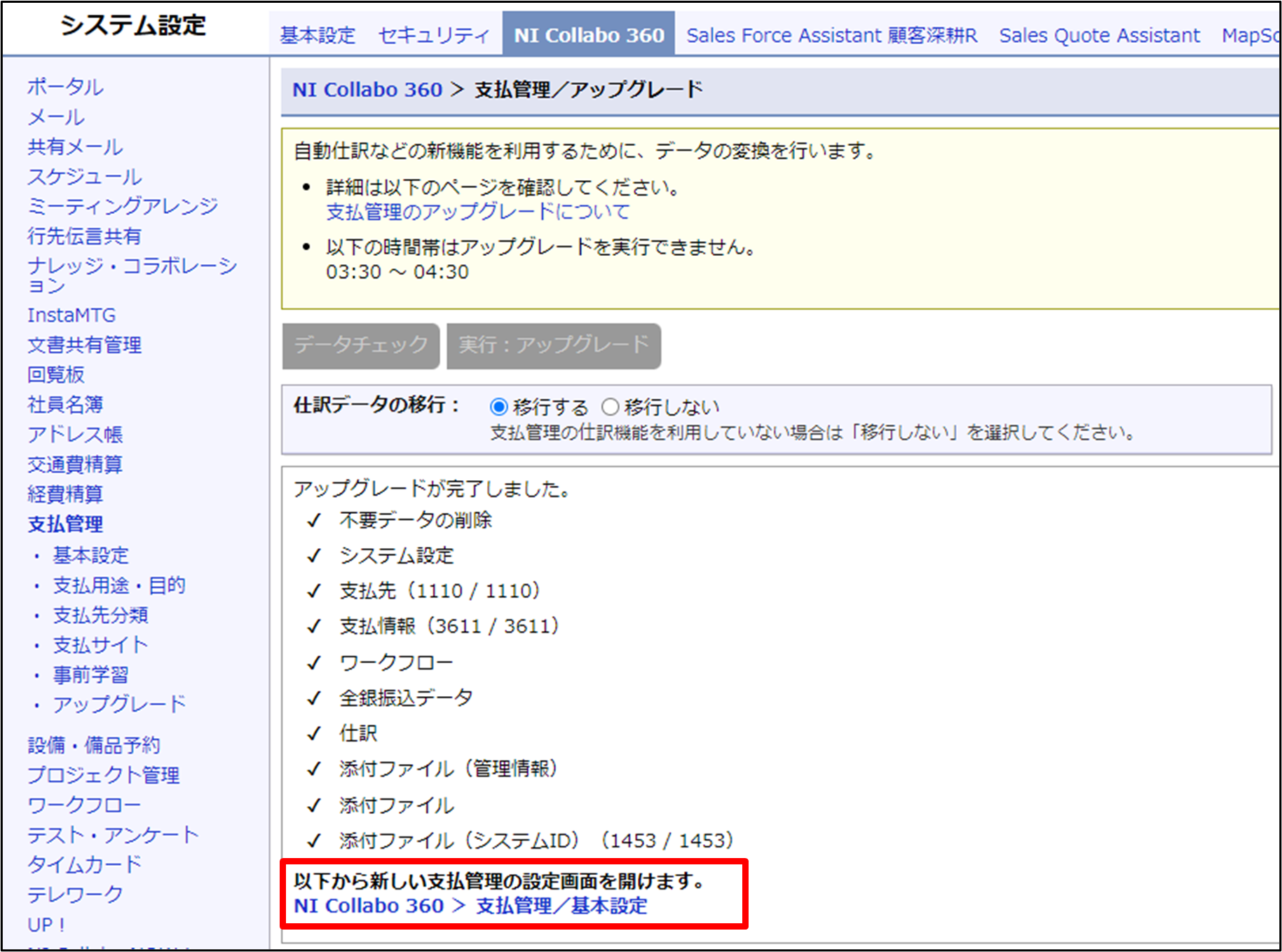The height and width of the screenshot is (952, 1282).
Task: Open Sales Force Assistant 顧客深耕R tab
Action: (x=831, y=35)
